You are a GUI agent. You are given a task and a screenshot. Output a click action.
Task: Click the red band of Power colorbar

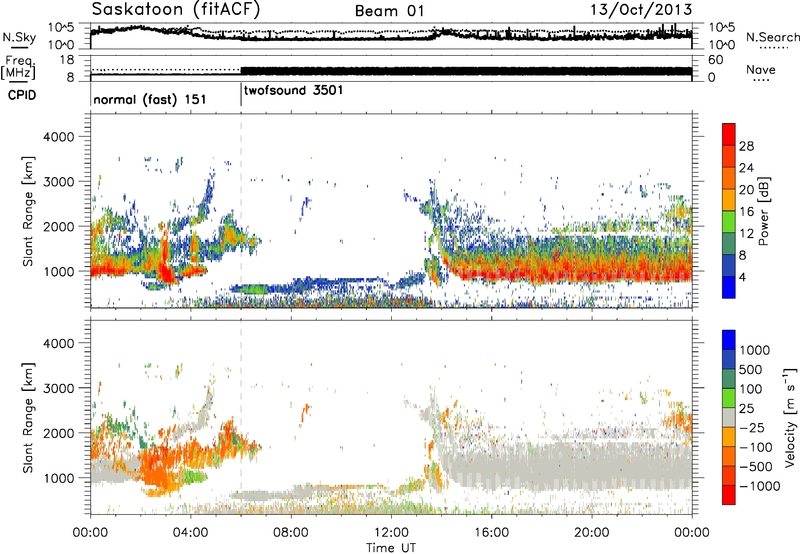coord(729,135)
